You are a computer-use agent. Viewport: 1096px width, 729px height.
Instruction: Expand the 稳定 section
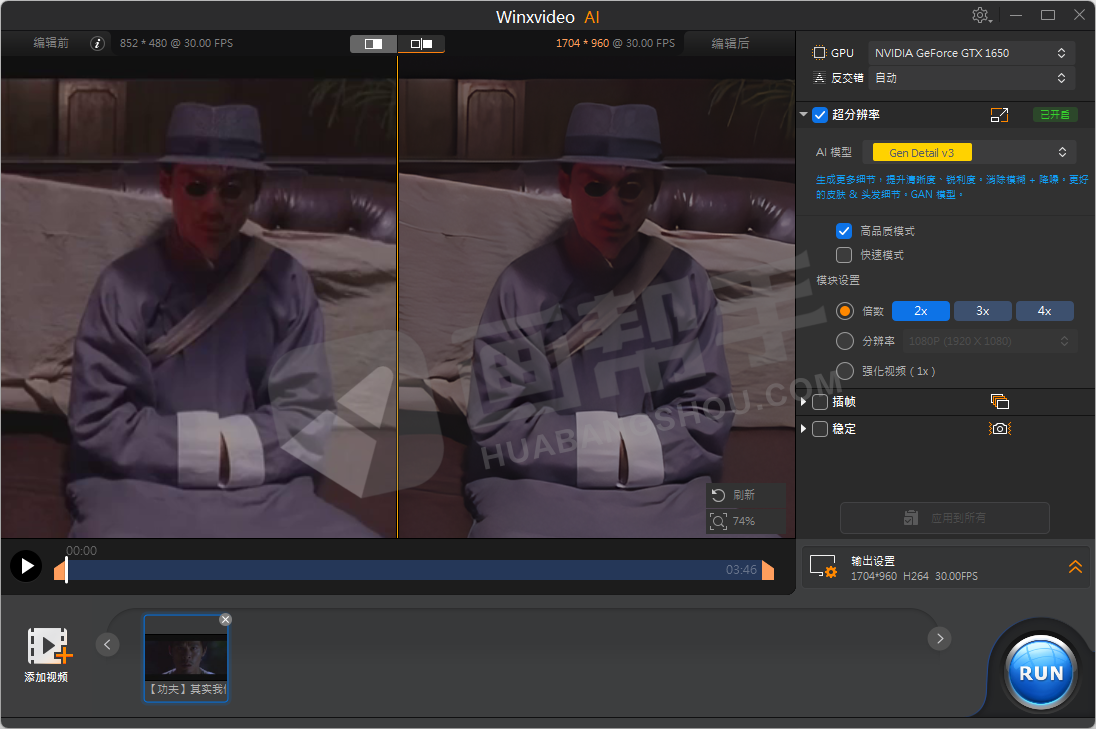(803, 428)
